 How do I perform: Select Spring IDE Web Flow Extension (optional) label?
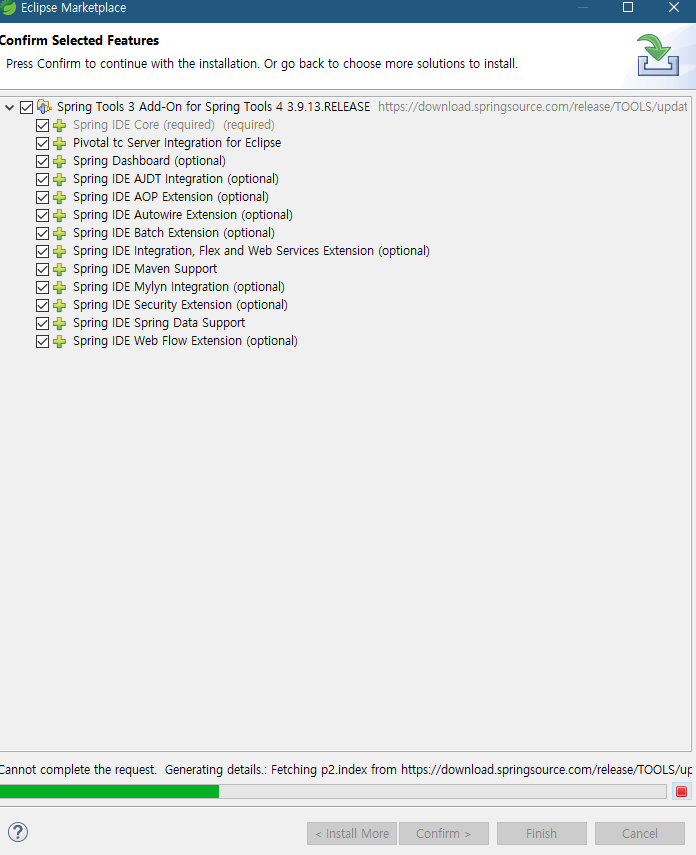[x=185, y=341]
